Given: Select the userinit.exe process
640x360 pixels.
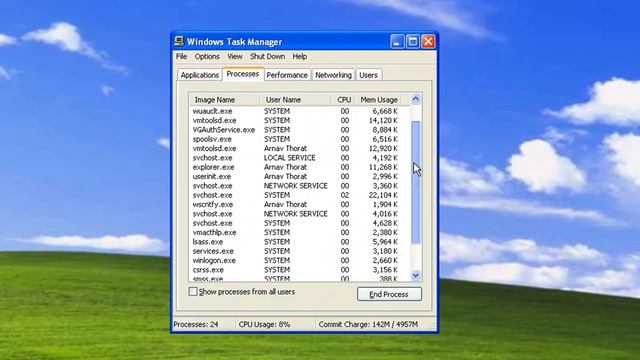Looking at the screenshot, I should tap(299, 176).
